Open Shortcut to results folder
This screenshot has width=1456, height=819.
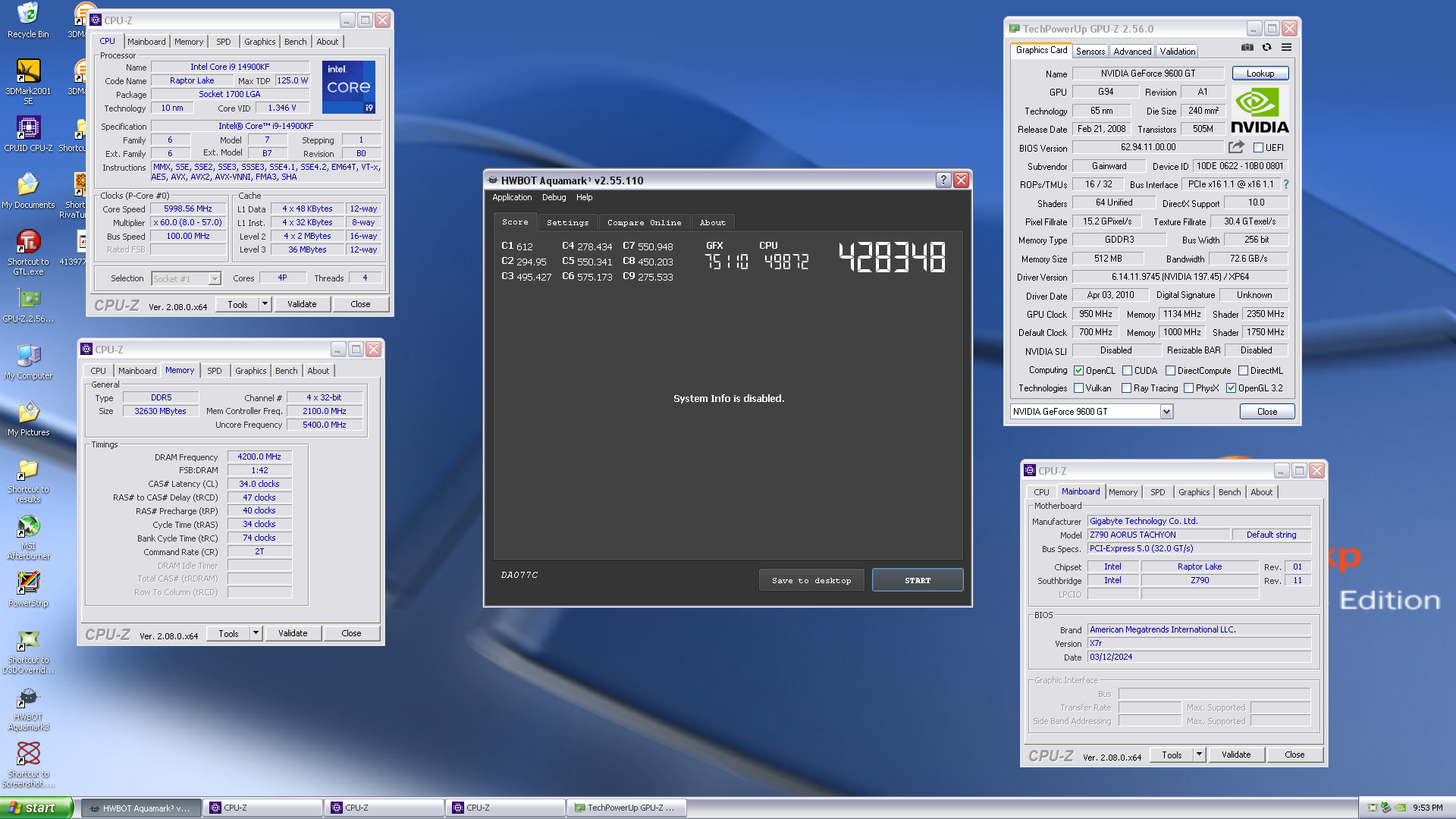(28, 480)
